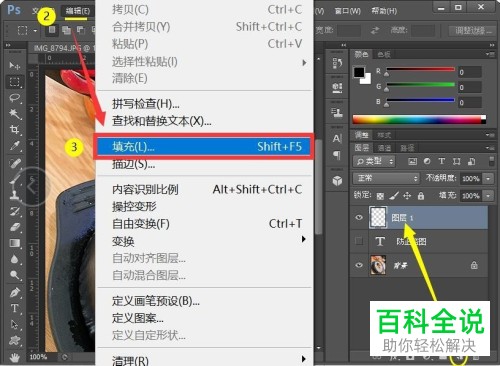This screenshot has width=500, height=366.
Task: Filter layers by shape layer icon
Action: [x=457, y=162]
